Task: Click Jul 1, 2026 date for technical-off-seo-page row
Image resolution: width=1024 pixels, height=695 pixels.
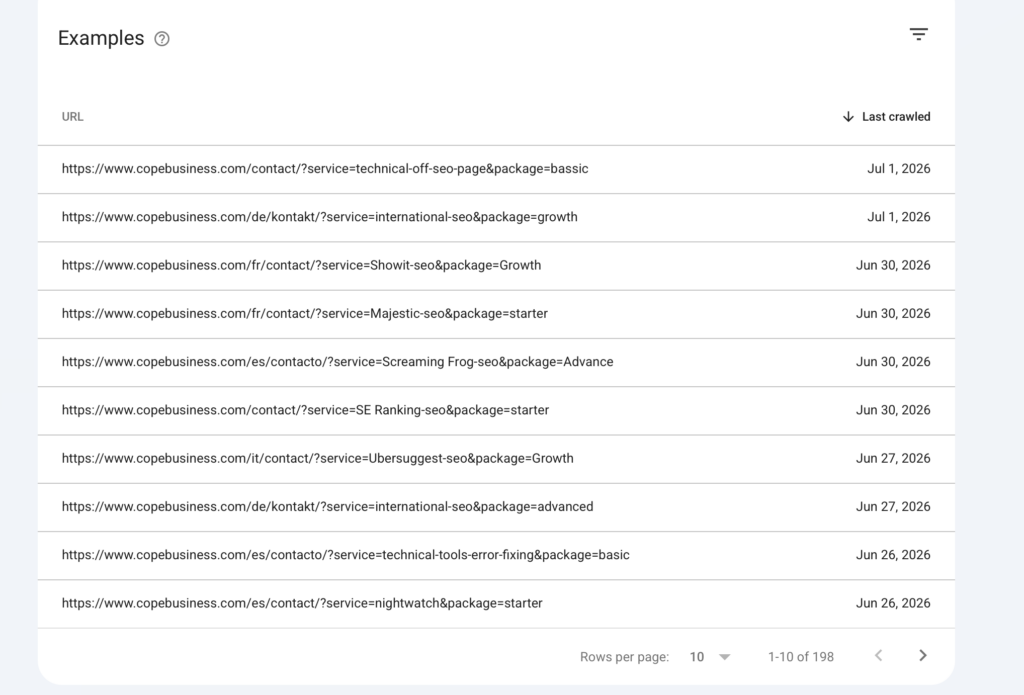Action: click(x=899, y=169)
